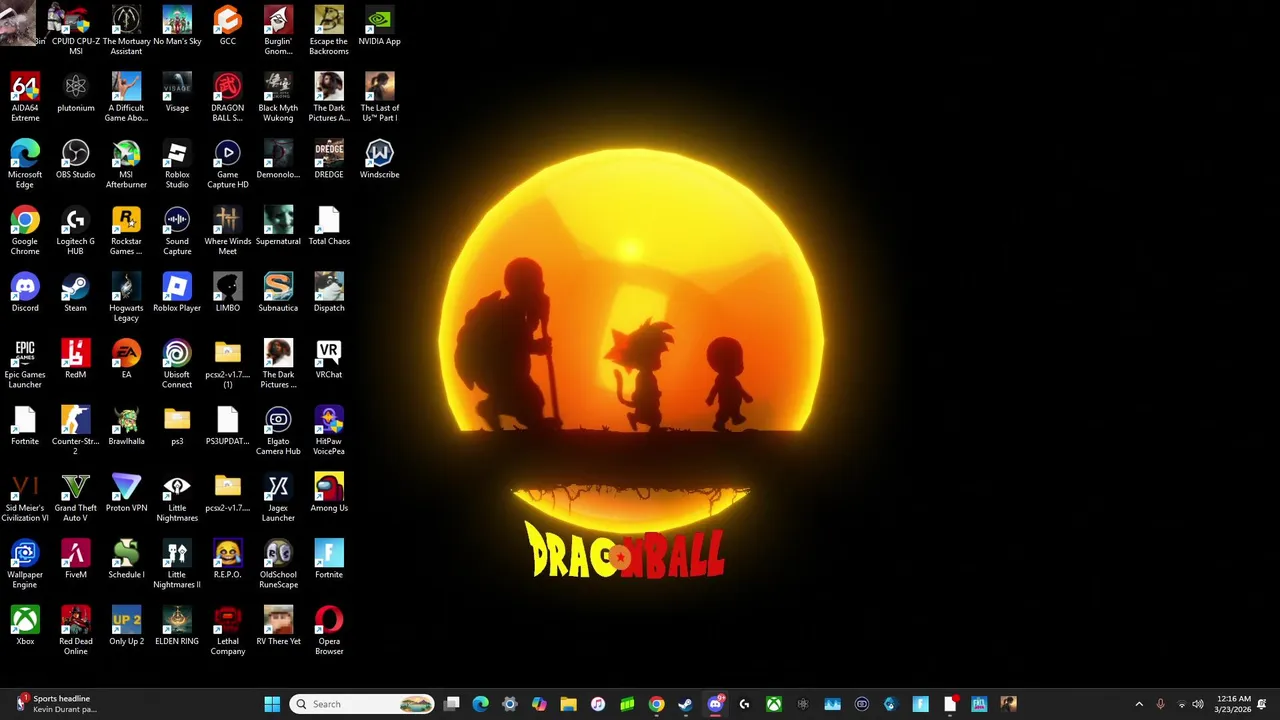Select the Escape the Backrooms desktop icon

(329, 30)
